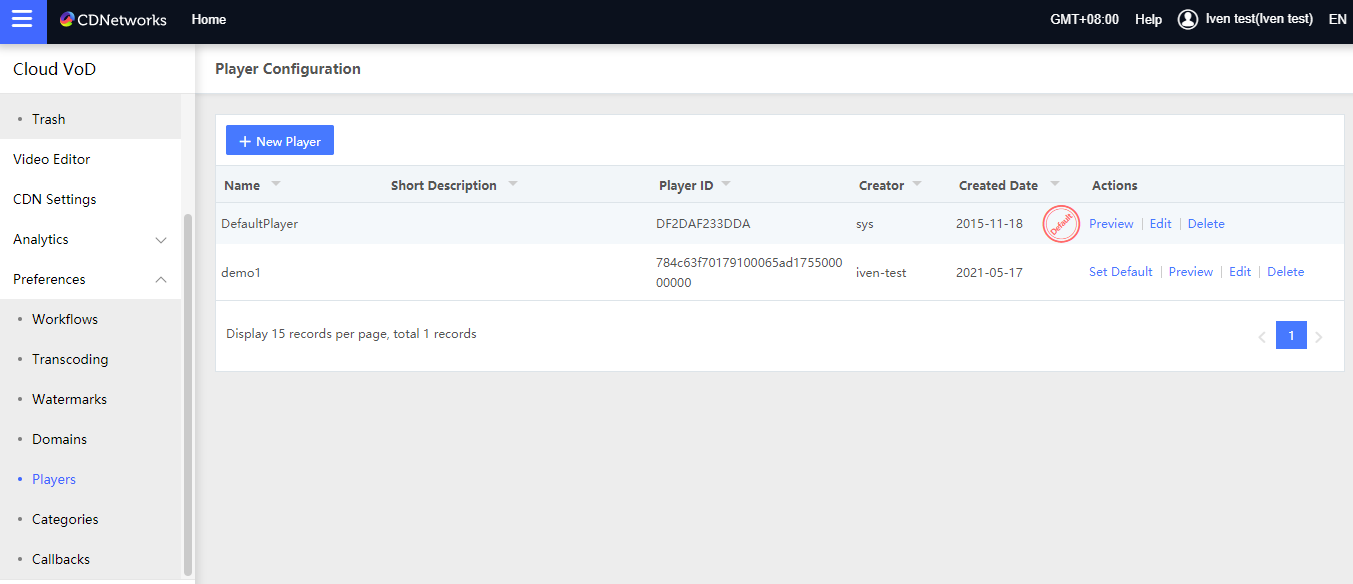
Task: Click creator sys cell
Action: (x=865, y=224)
